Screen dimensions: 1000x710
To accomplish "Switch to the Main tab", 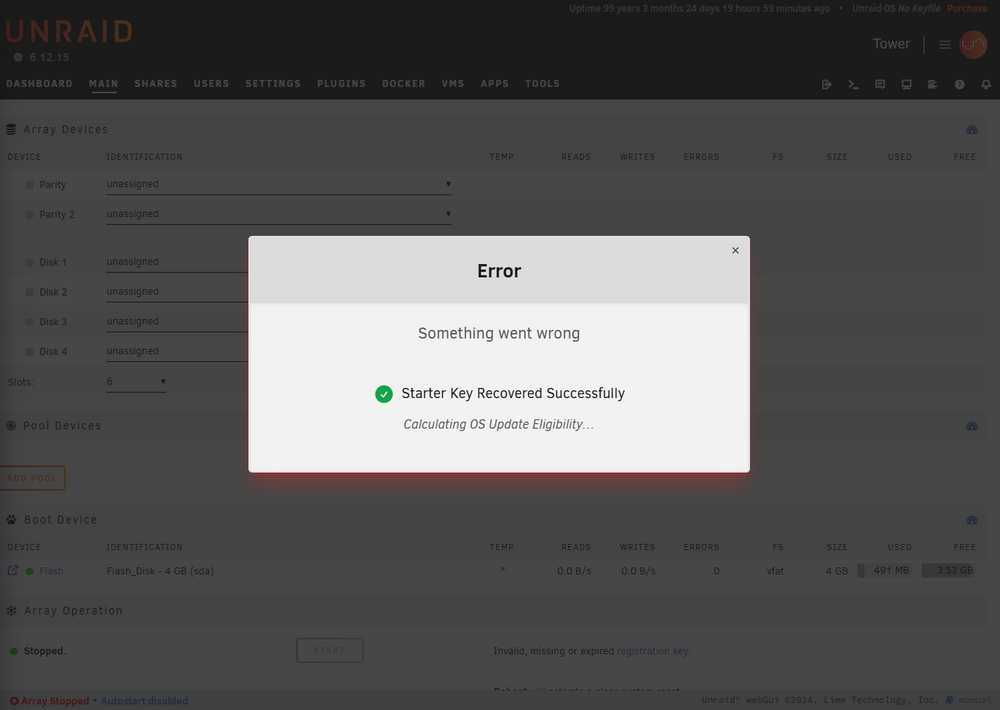I will pos(103,84).
